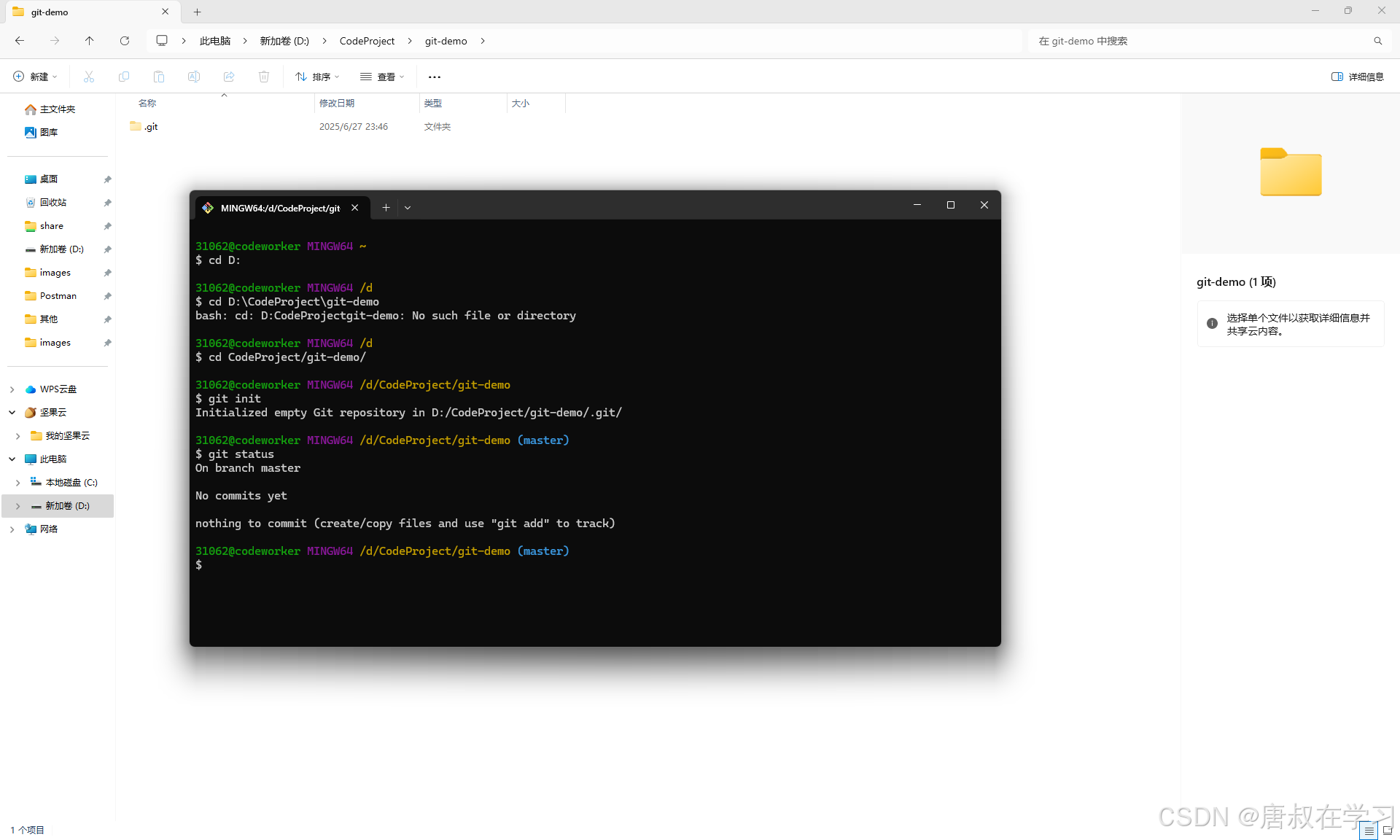Open terminal new-tab profile dropdown arrow
Viewport: 1400px width, 840px height.
click(408, 208)
